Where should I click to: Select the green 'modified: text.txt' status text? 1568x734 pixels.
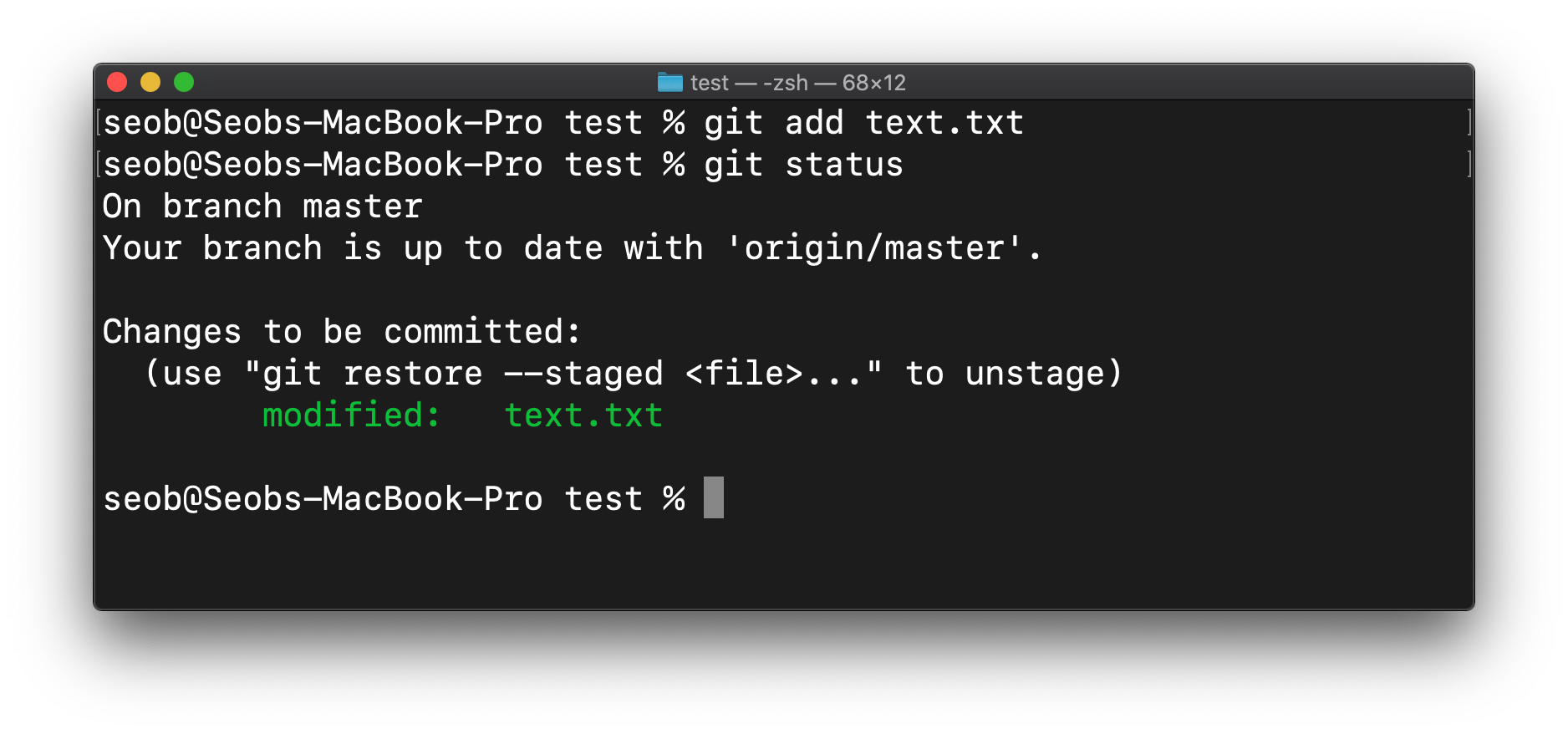click(x=461, y=415)
